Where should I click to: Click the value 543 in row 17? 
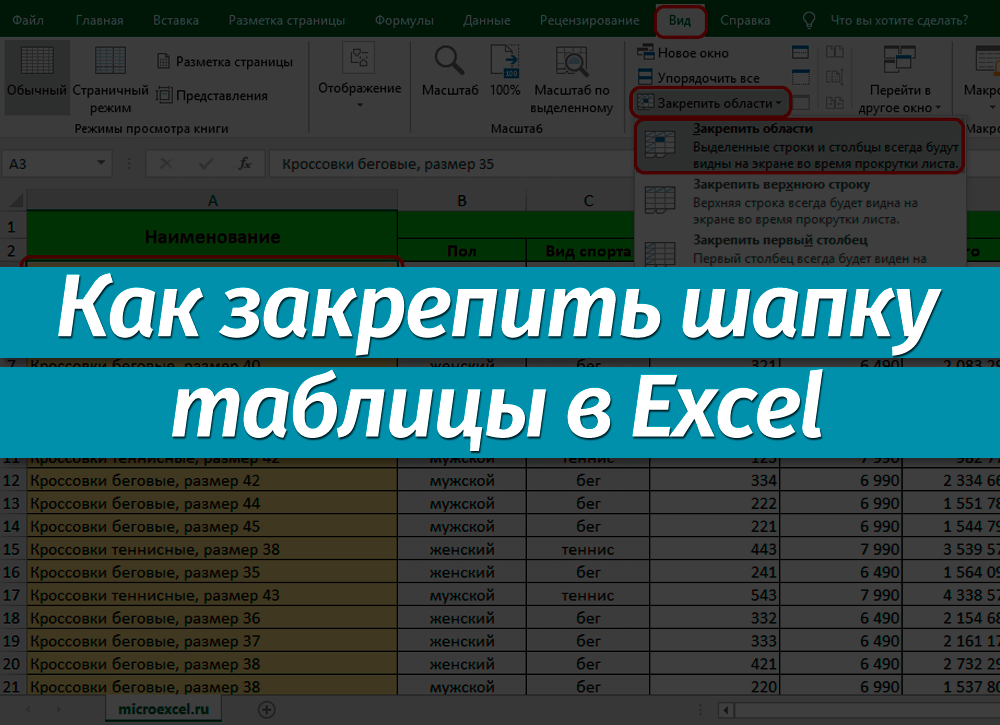[x=714, y=595]
